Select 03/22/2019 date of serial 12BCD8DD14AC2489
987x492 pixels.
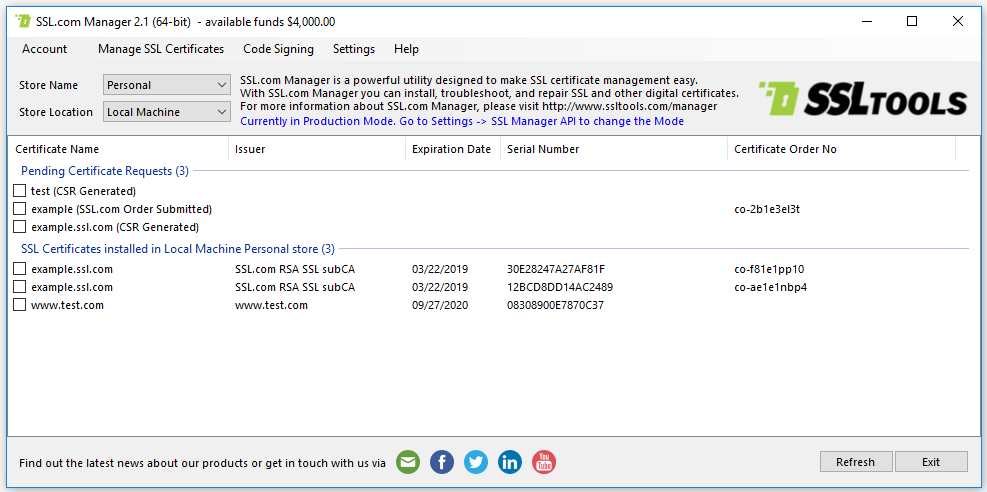pyautogui.click(x=440, y=288)
